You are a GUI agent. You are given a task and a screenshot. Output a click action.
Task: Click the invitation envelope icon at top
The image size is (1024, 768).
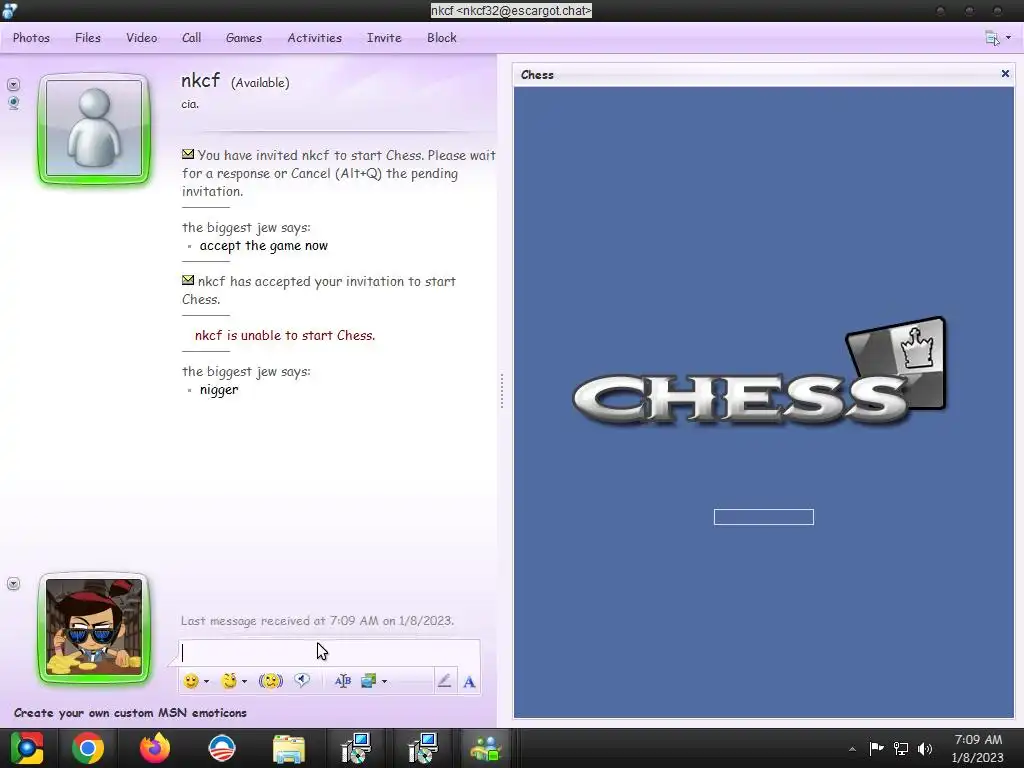(188, 154)
